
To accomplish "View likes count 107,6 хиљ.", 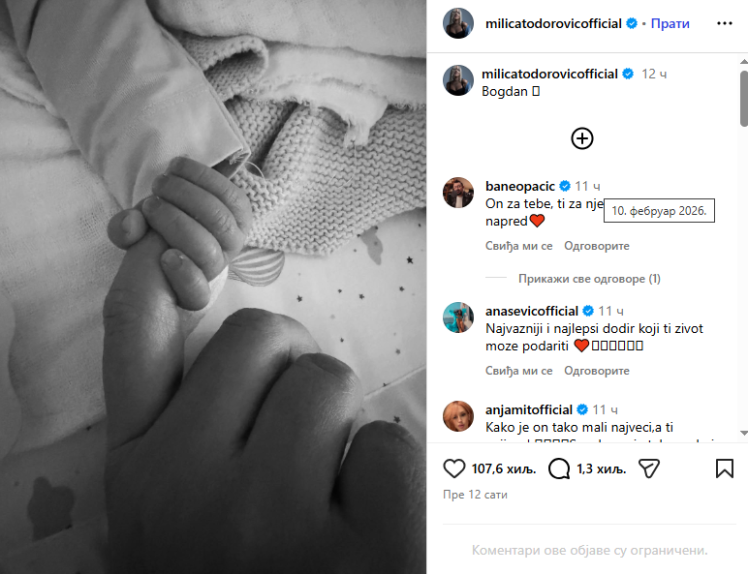I will 504,469.
